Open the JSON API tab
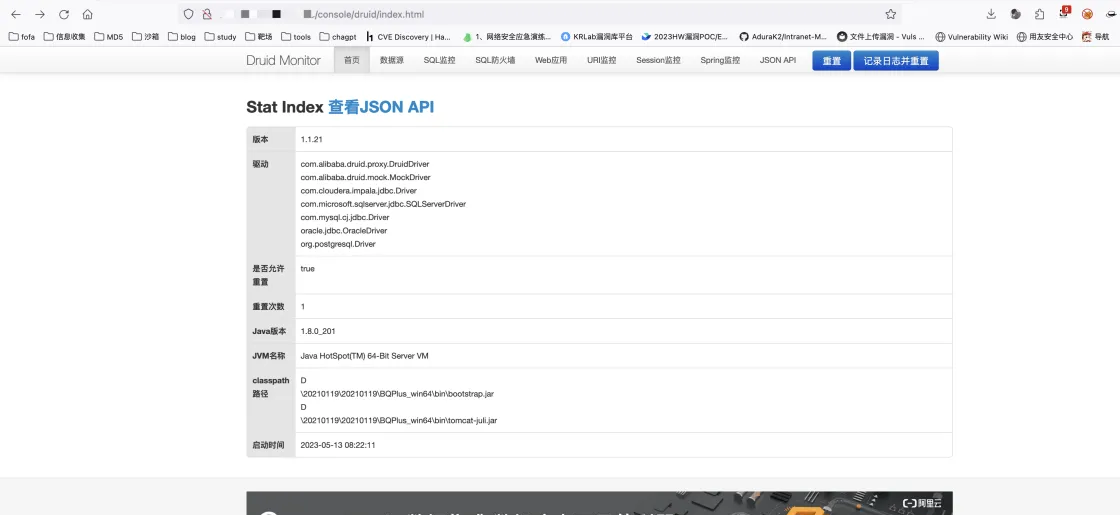This screenshot has height=515, width=1120. pos(778,61)
